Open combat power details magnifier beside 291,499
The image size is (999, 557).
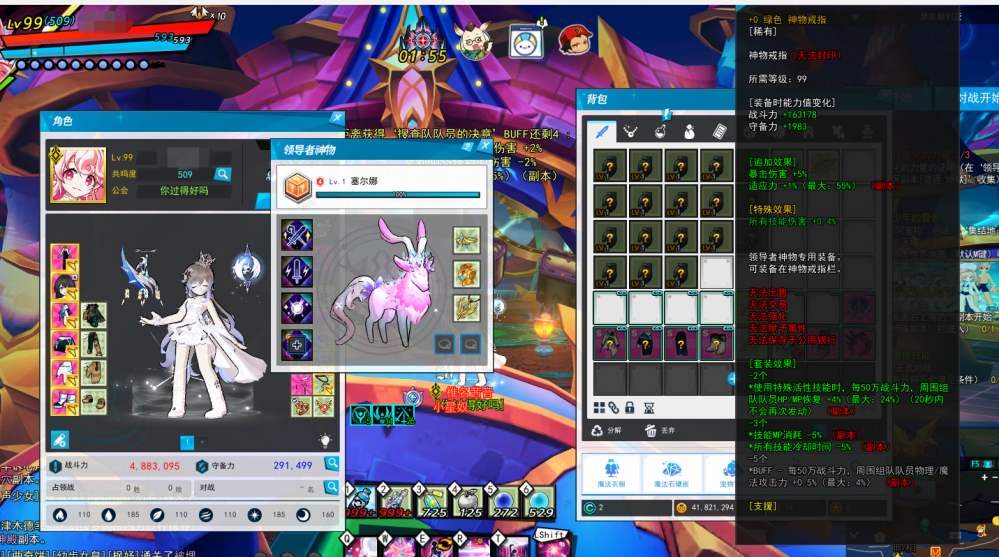331,464
